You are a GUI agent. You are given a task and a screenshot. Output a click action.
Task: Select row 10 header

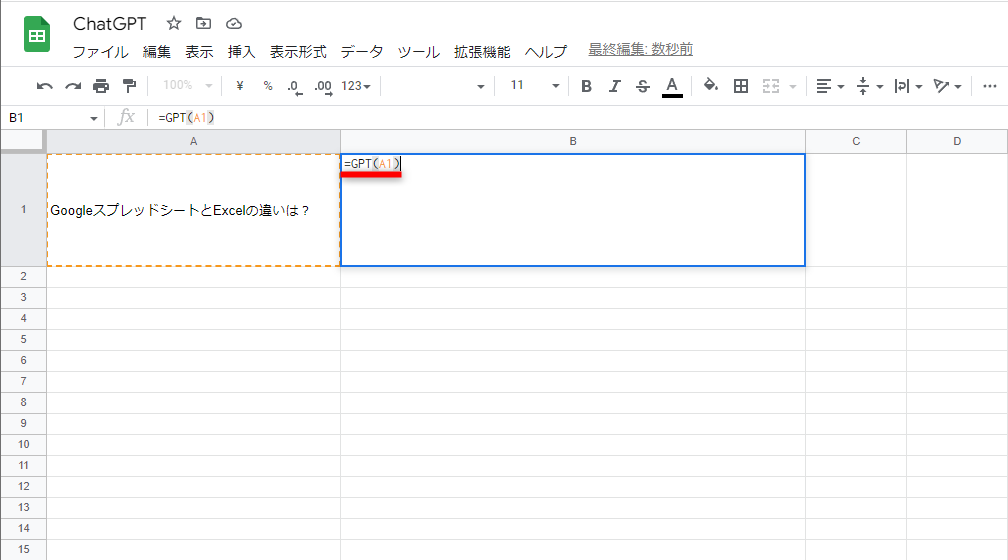(24, 444)
